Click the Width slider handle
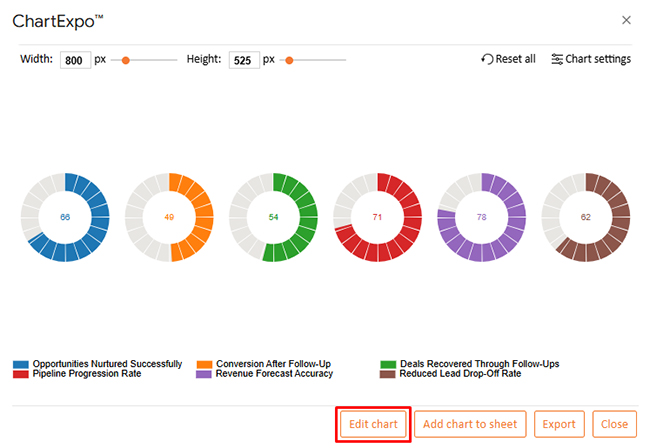Screen dimensions: 650x448 pos(126,60)
